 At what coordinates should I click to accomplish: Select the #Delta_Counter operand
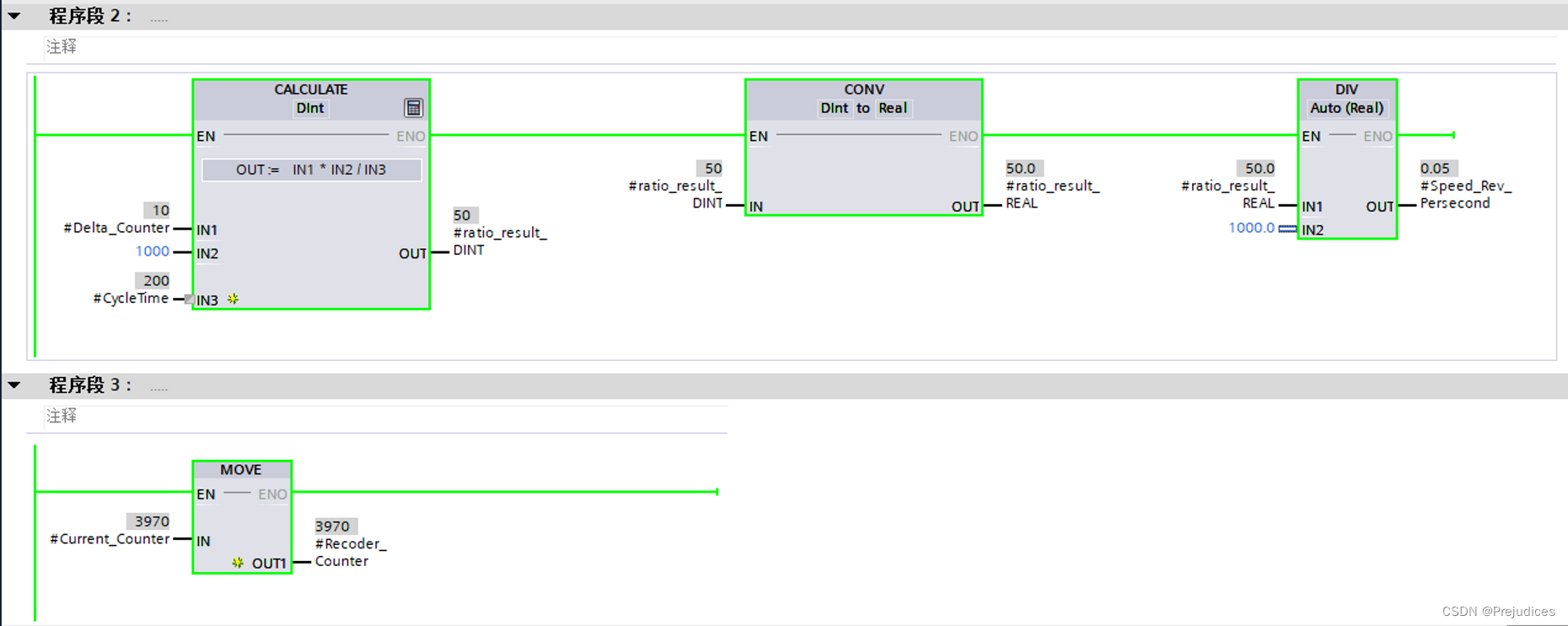point(116,228)
